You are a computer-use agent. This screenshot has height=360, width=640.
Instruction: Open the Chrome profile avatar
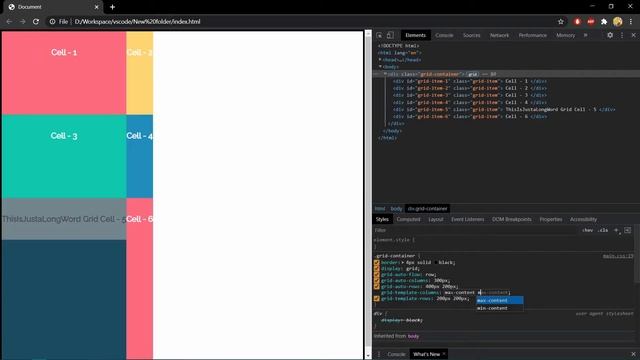click(618, 22)
